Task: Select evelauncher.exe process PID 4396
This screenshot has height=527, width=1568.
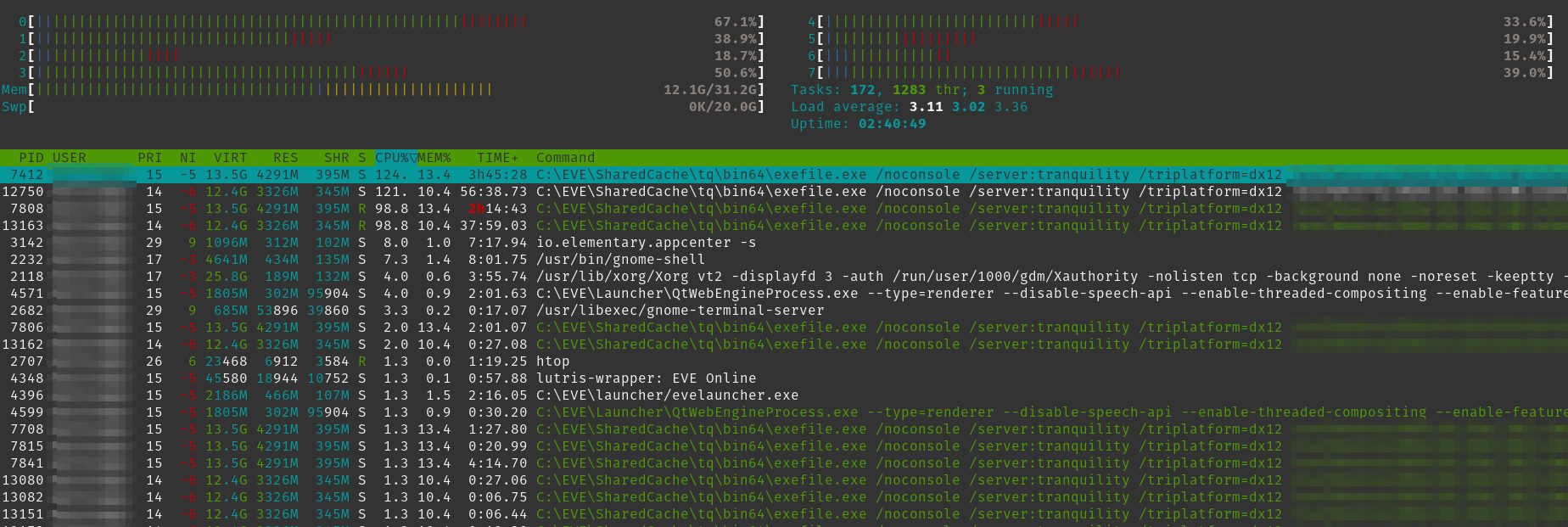Action: (x=784, y=395)
